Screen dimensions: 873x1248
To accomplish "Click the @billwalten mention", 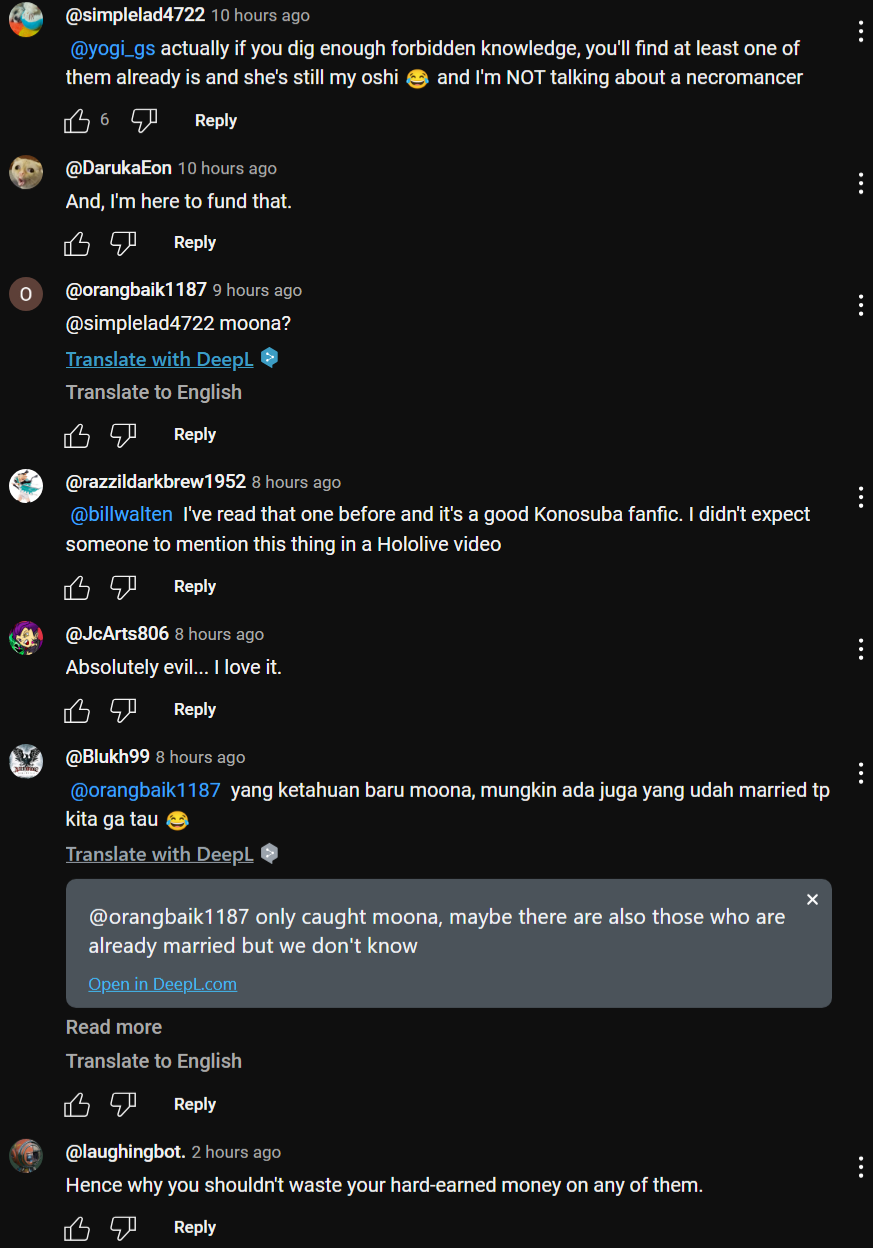I will [x=121, y=514].
